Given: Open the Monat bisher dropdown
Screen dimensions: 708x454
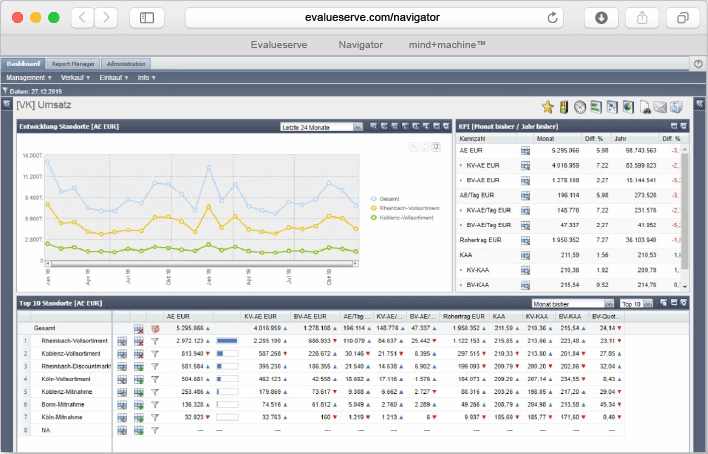Looking at the screenshot, I should coord(573,304).
